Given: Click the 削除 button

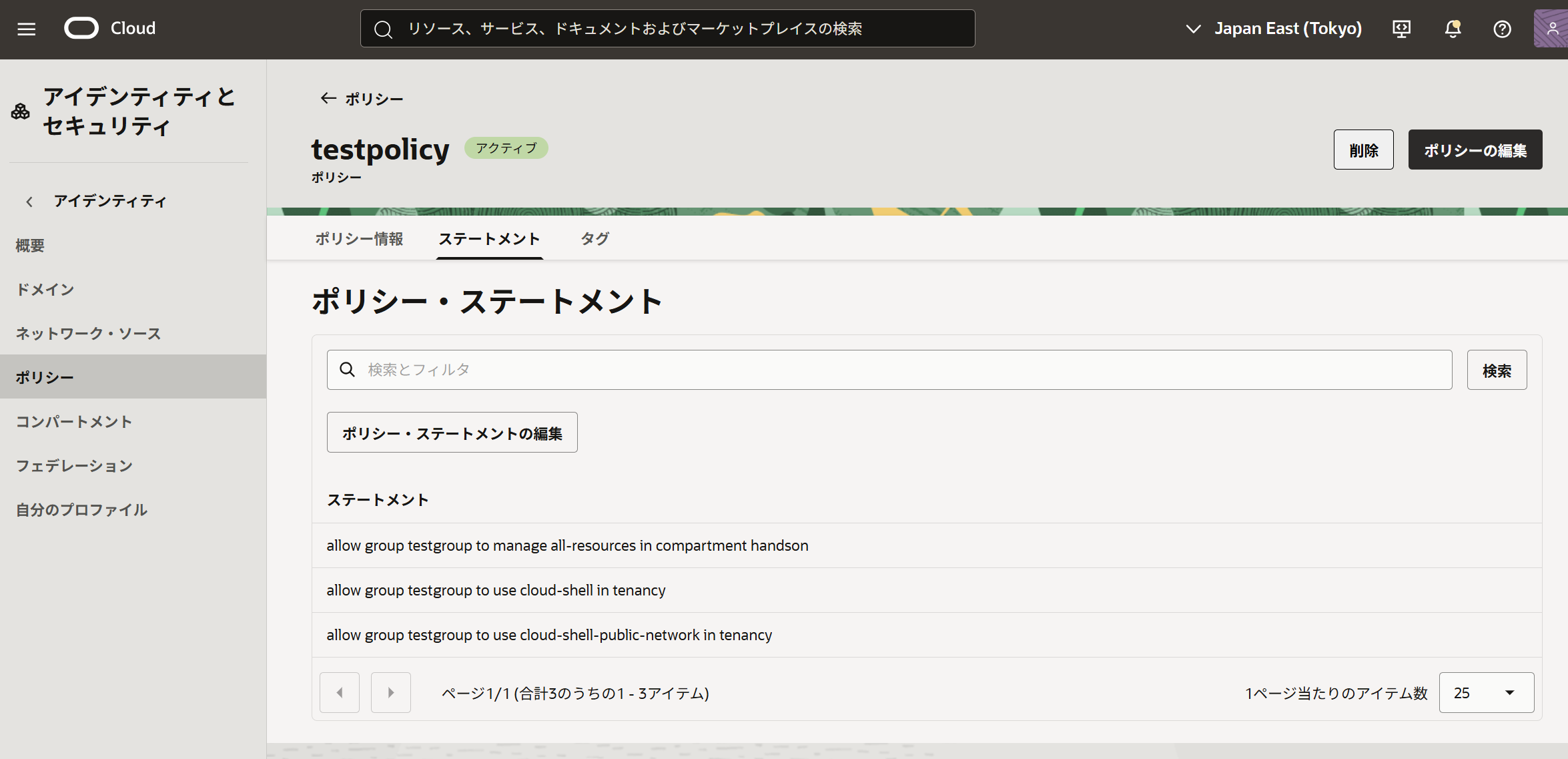Looking at the screenshot, I should tap(1363, 150).
